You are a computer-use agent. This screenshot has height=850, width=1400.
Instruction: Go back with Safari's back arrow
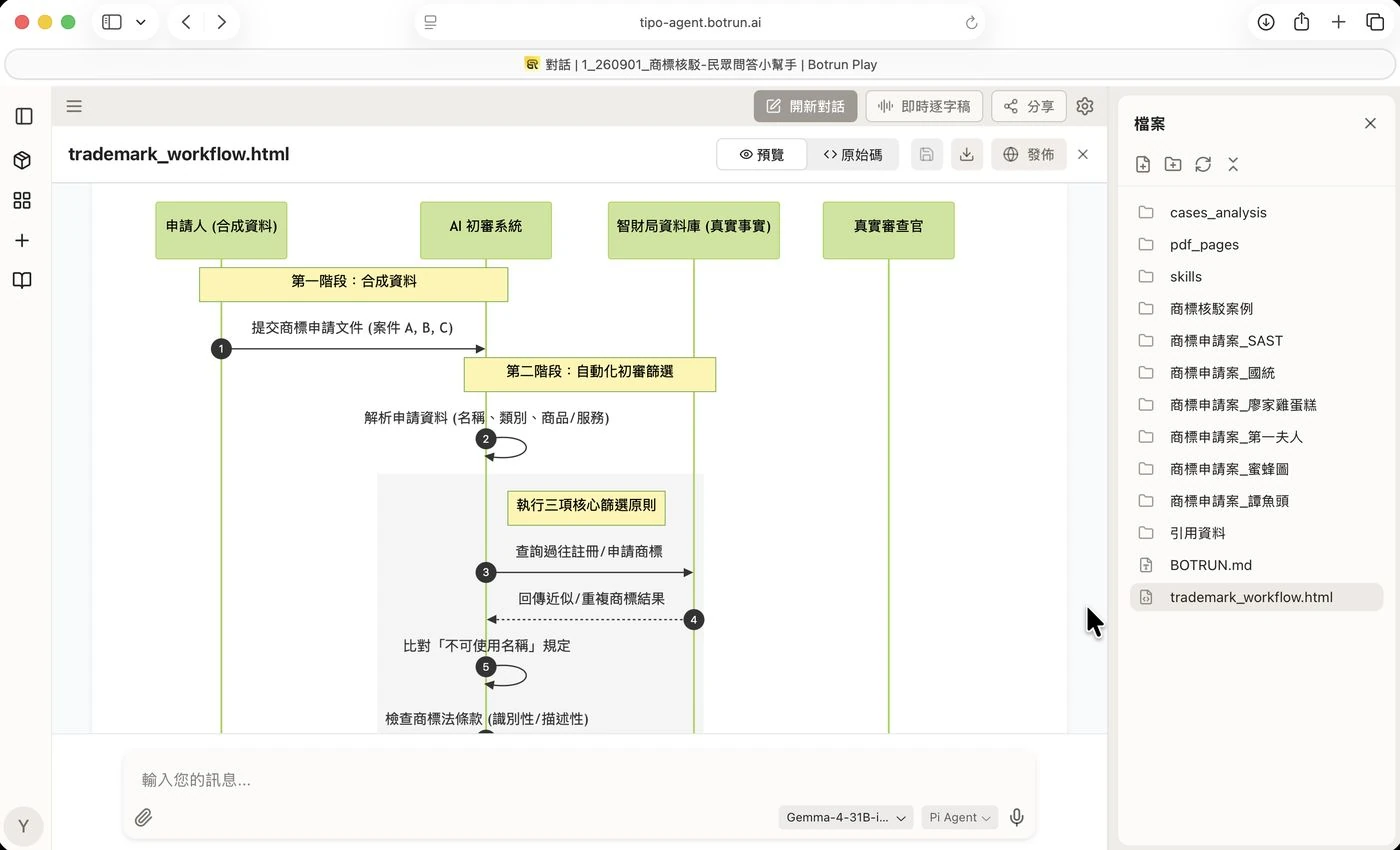point(186,22)
